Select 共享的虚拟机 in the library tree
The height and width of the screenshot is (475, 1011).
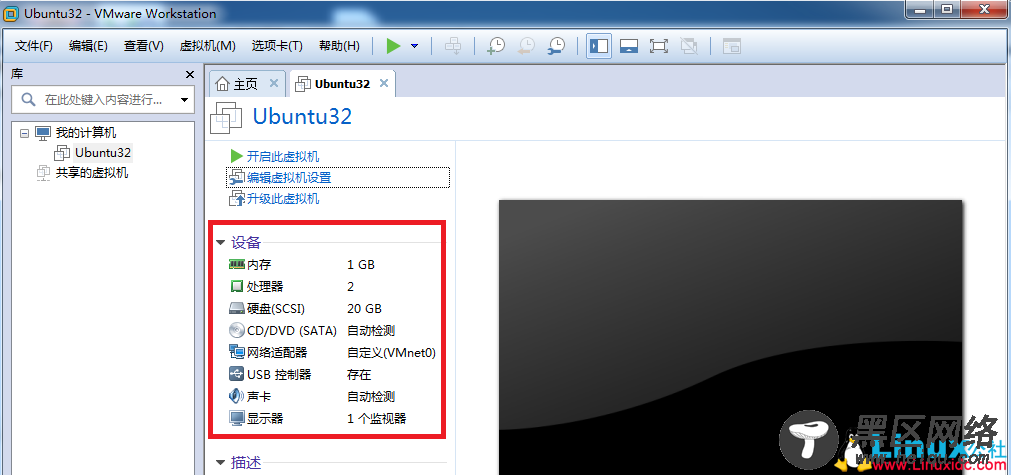coord(92,173)
